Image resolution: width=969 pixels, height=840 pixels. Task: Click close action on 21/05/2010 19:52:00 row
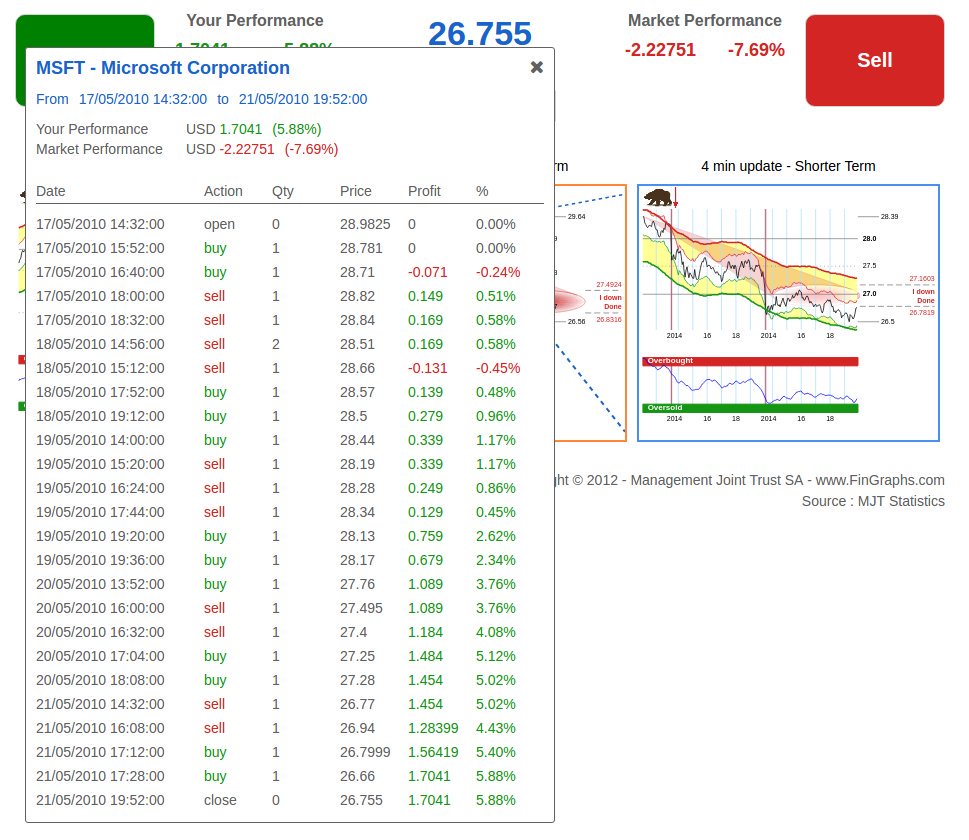pos(220,800)
